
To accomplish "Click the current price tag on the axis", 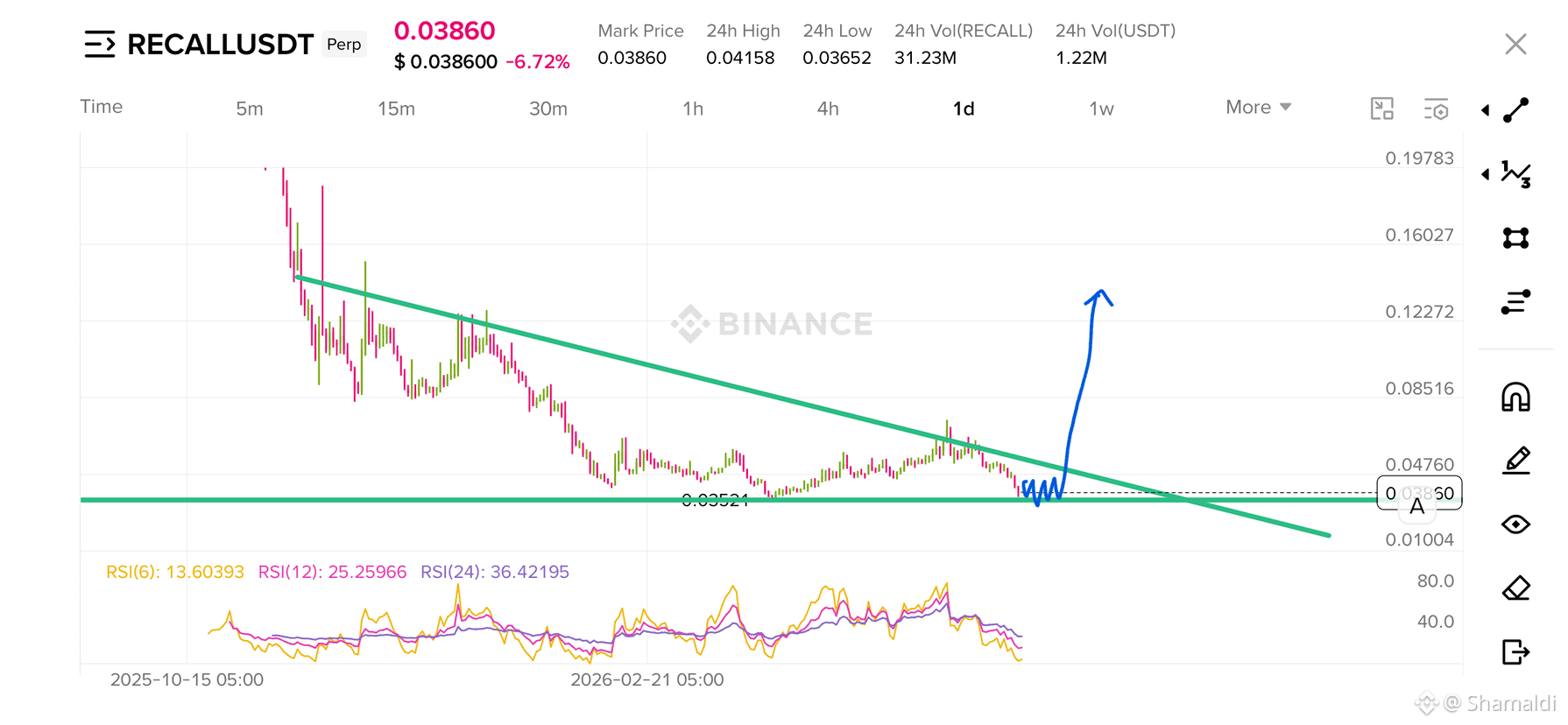I will pos(1419,493).
